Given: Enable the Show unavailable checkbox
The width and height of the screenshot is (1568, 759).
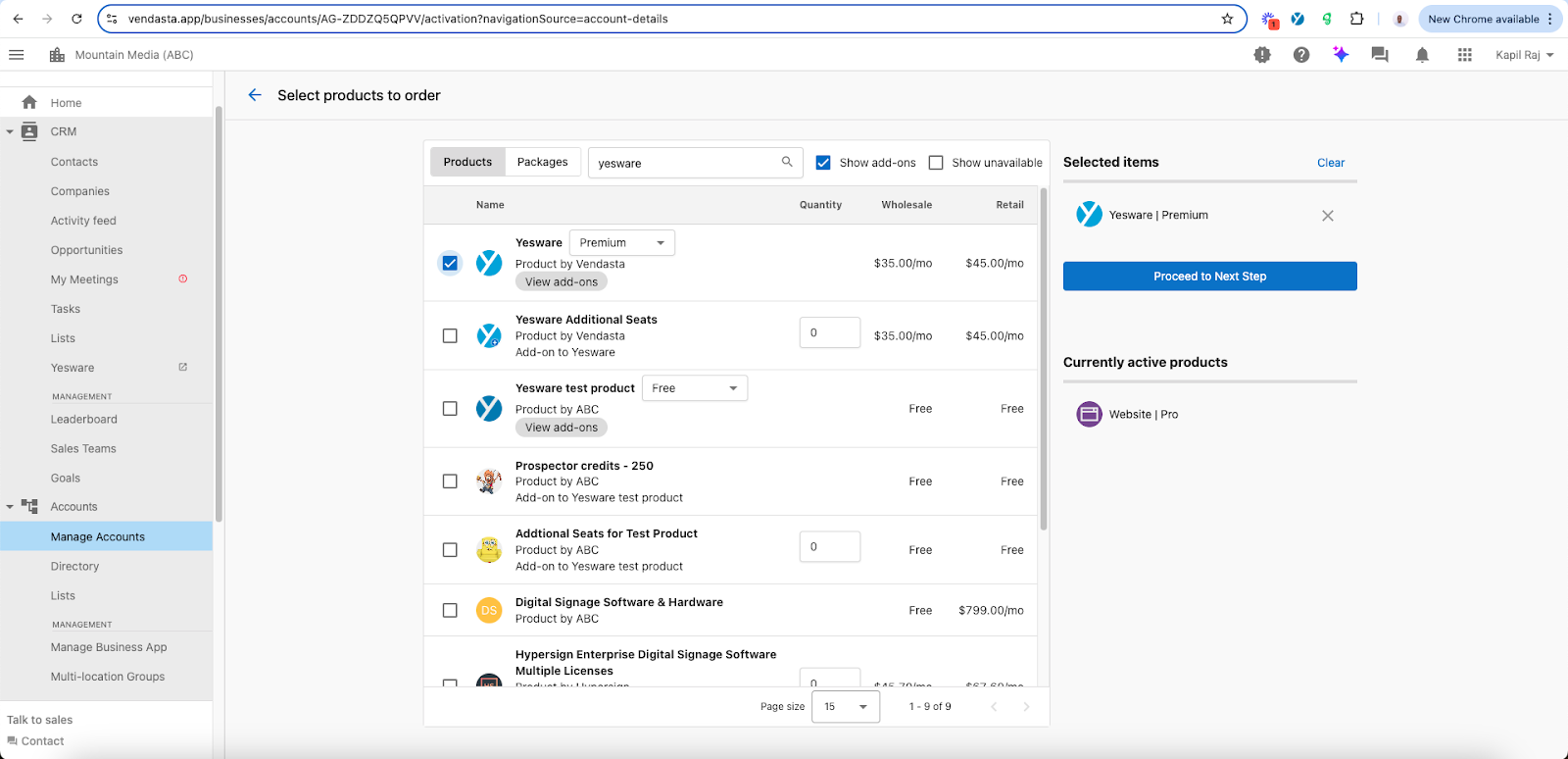Looking at the screenshot, I should pyautogui.click(x=936, y=163).
